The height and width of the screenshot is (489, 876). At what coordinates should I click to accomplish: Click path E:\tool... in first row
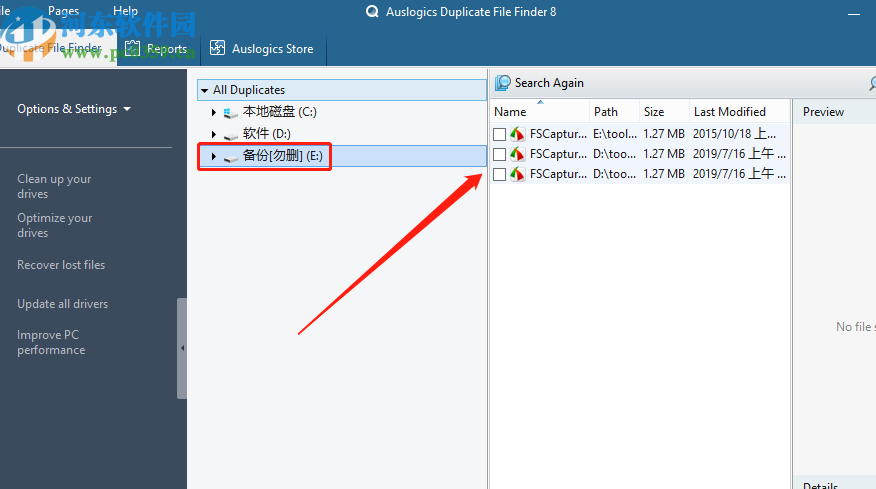tap(615, 134)
